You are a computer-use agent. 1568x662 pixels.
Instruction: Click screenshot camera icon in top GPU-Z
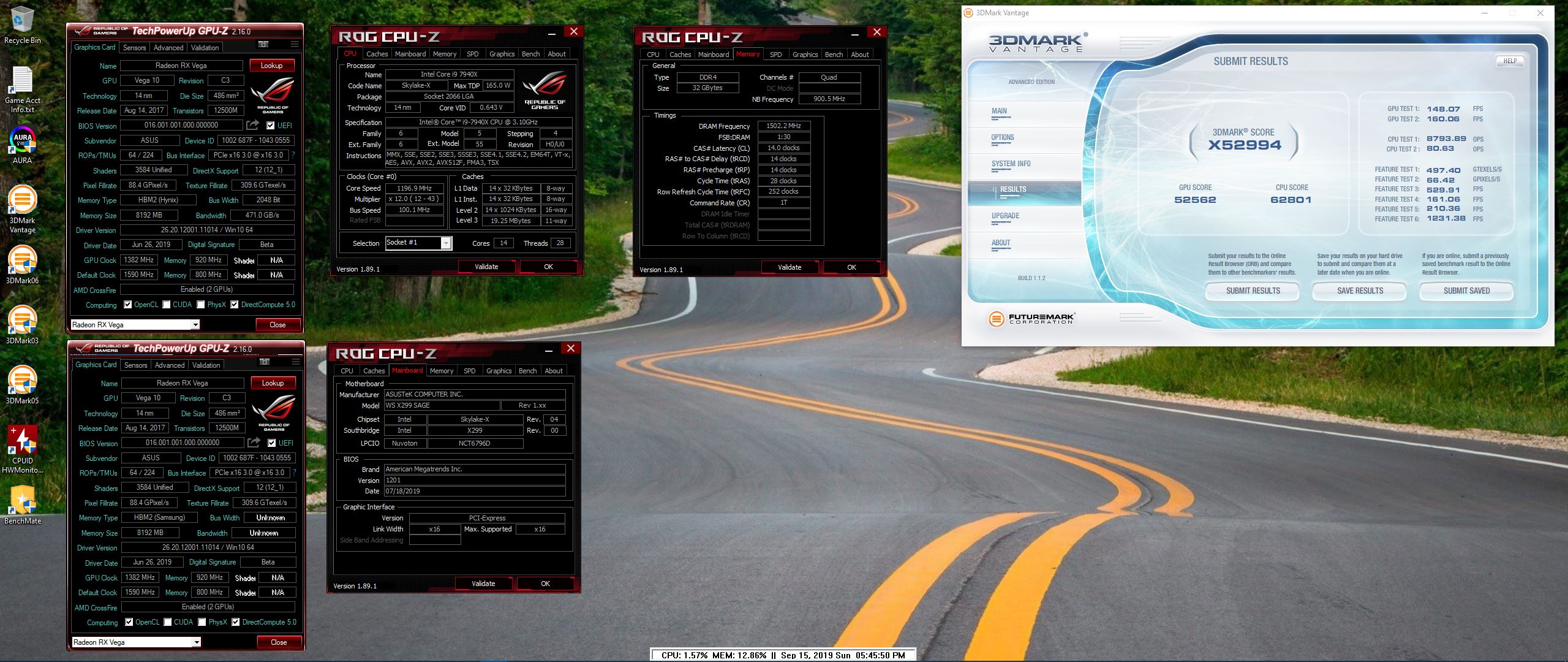coord(263,44)
